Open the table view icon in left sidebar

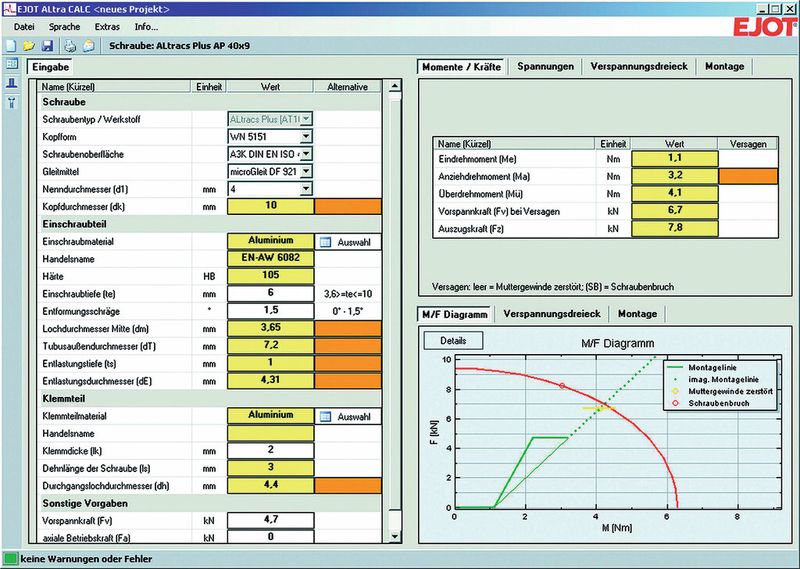point(12,64)
